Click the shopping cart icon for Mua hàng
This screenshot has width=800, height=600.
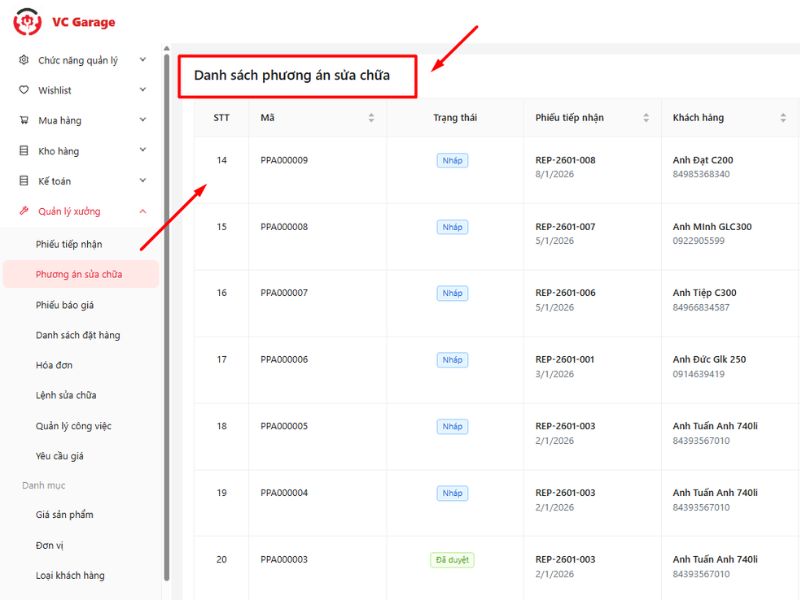(24, 121)
